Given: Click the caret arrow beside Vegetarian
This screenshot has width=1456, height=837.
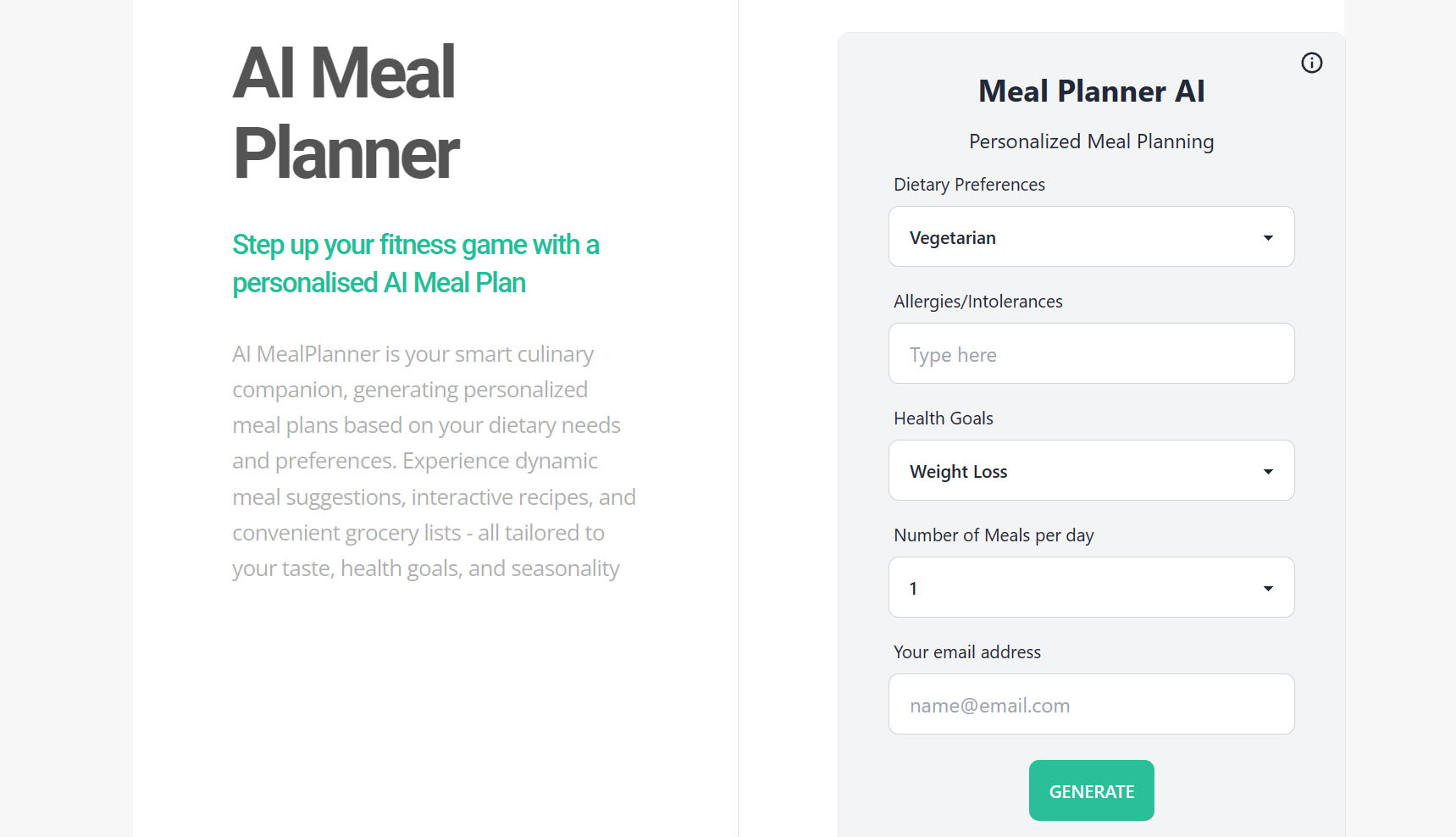Looking at the screenshot, I should tap(1268, 238).
